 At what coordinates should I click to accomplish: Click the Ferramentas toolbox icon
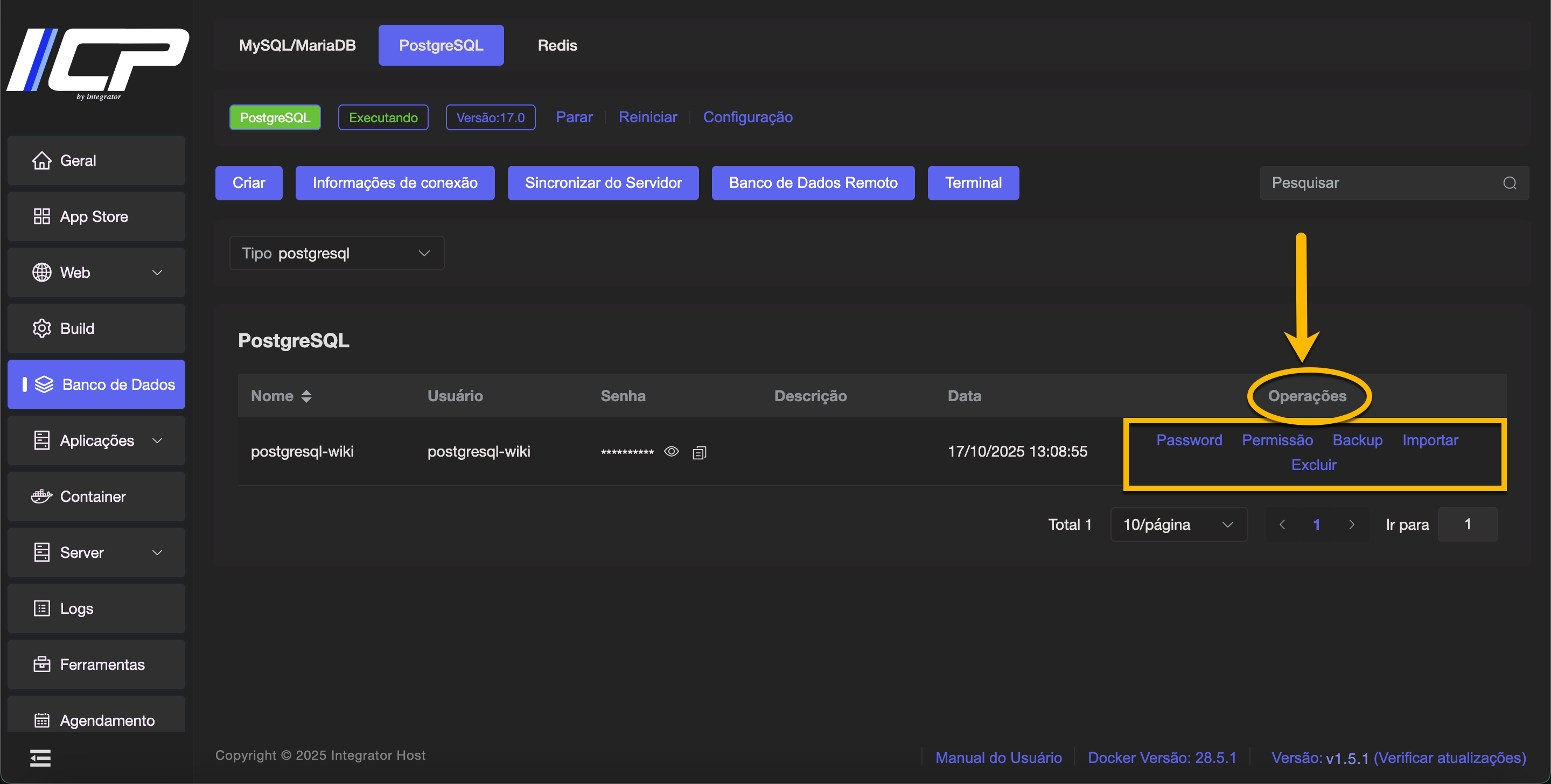point(41,664)
